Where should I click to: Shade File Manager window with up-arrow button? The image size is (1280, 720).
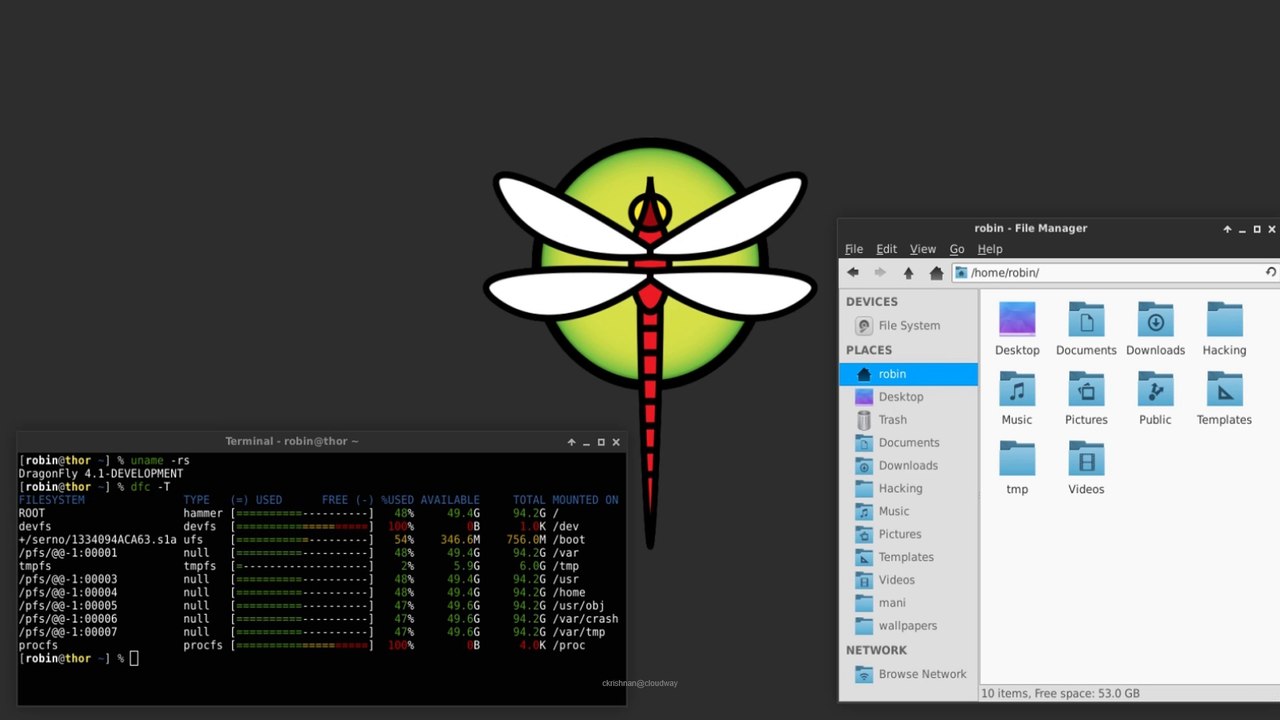pyautogui.click(x=1227, y=229)
